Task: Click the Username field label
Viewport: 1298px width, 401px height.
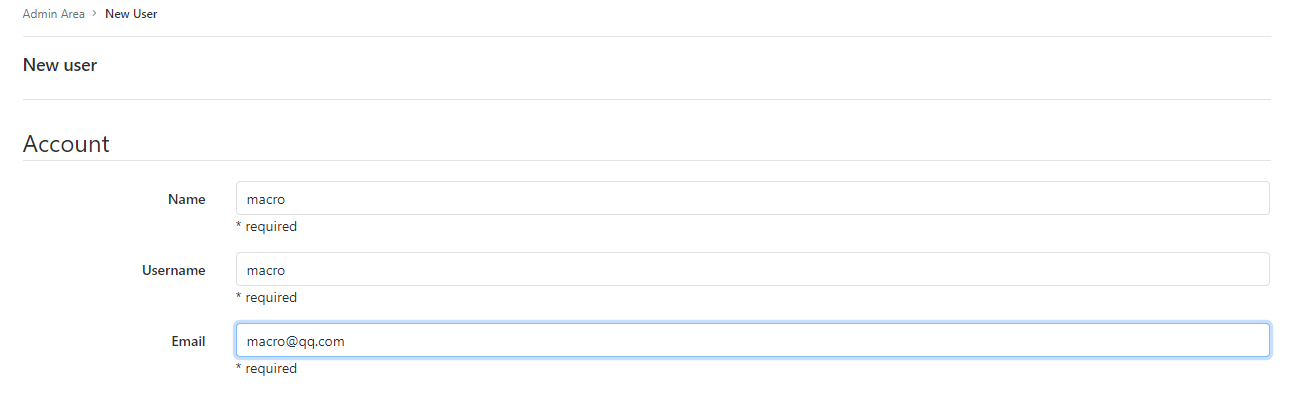Action: pos(174,270)
